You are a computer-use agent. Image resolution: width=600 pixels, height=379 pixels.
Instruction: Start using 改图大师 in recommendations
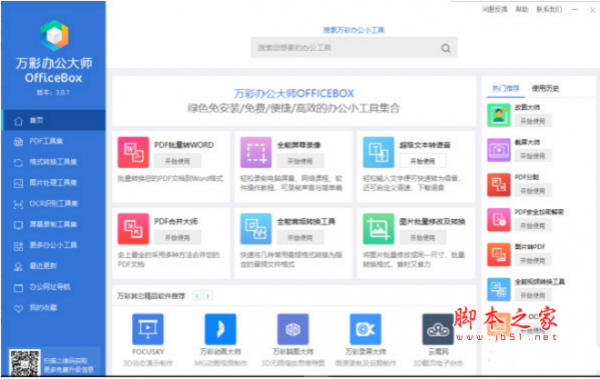coord(533,121)
